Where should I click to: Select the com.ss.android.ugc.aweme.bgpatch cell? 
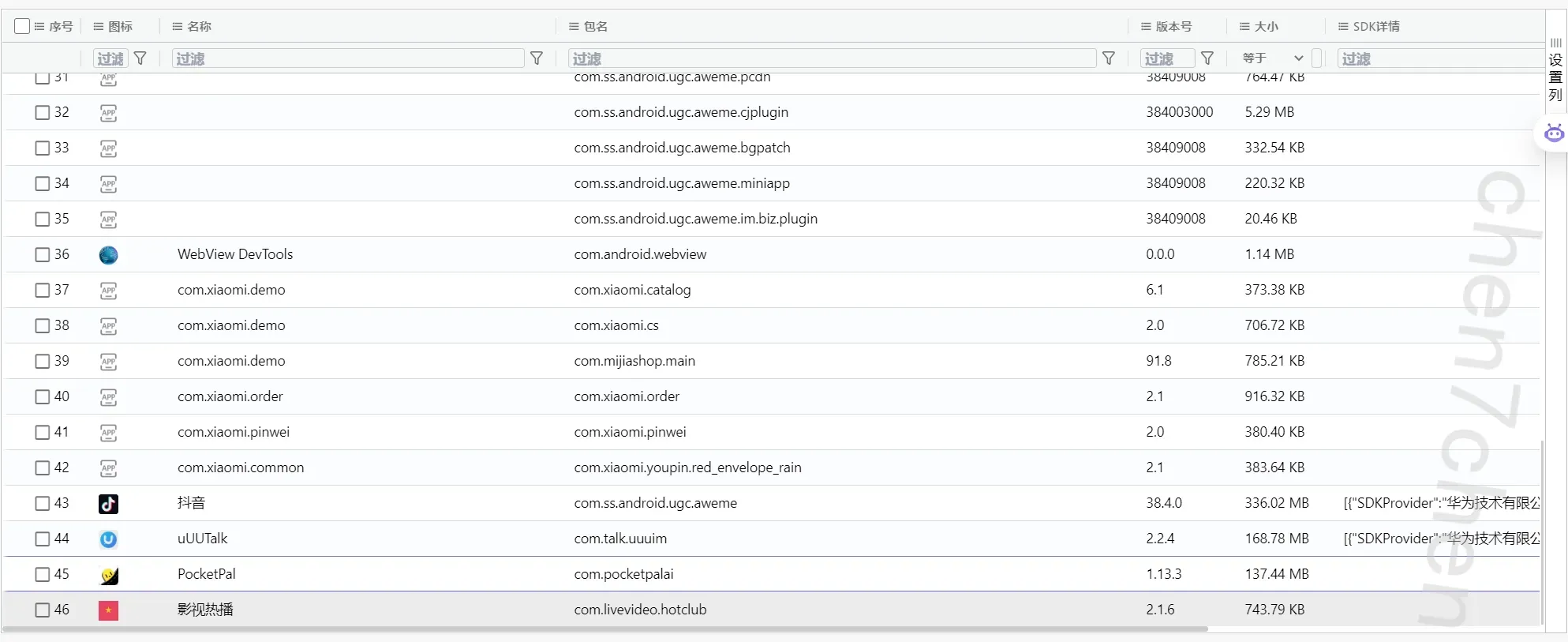(682, 148)
